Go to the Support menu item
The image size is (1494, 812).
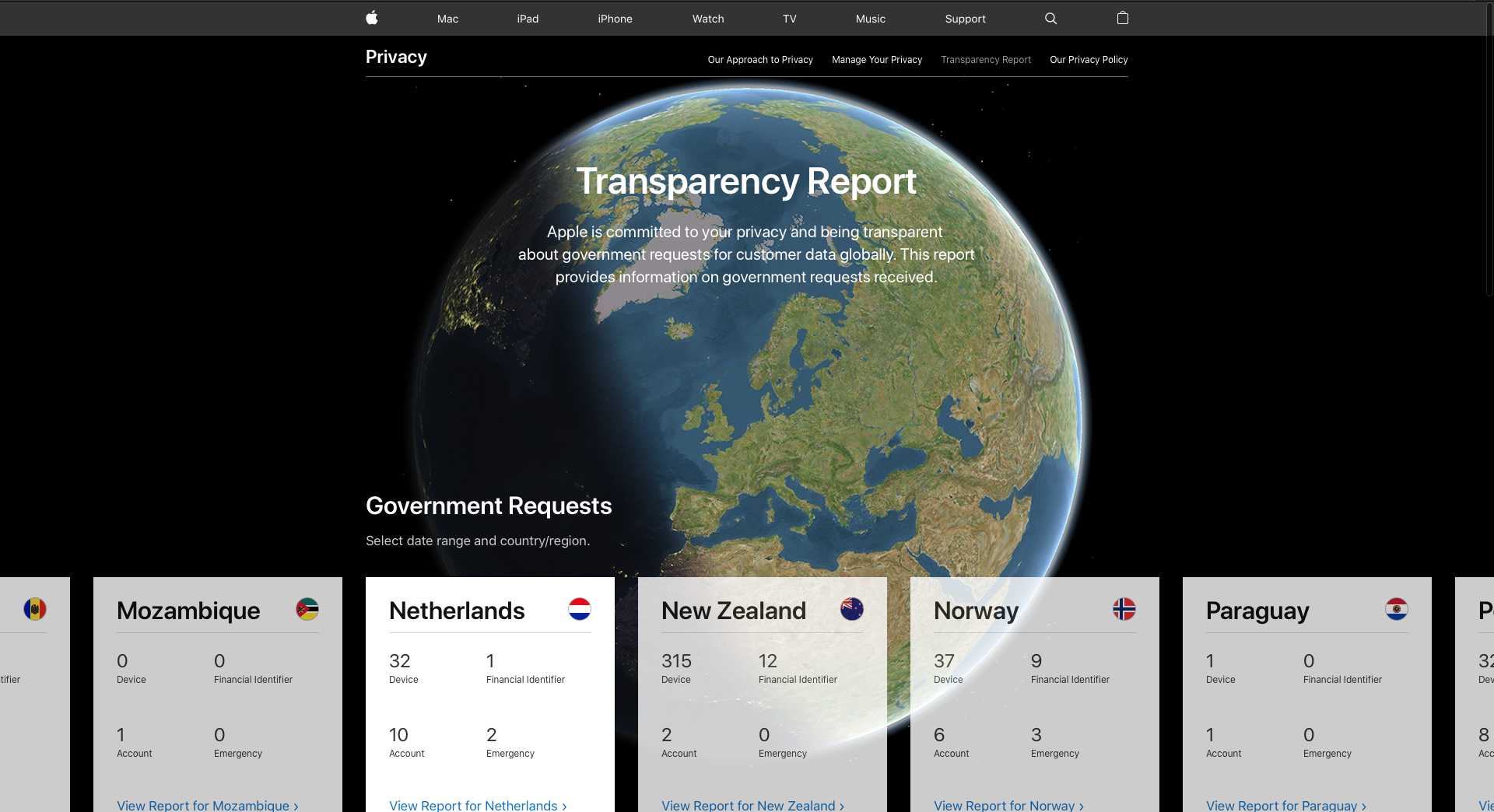point(965,19)
